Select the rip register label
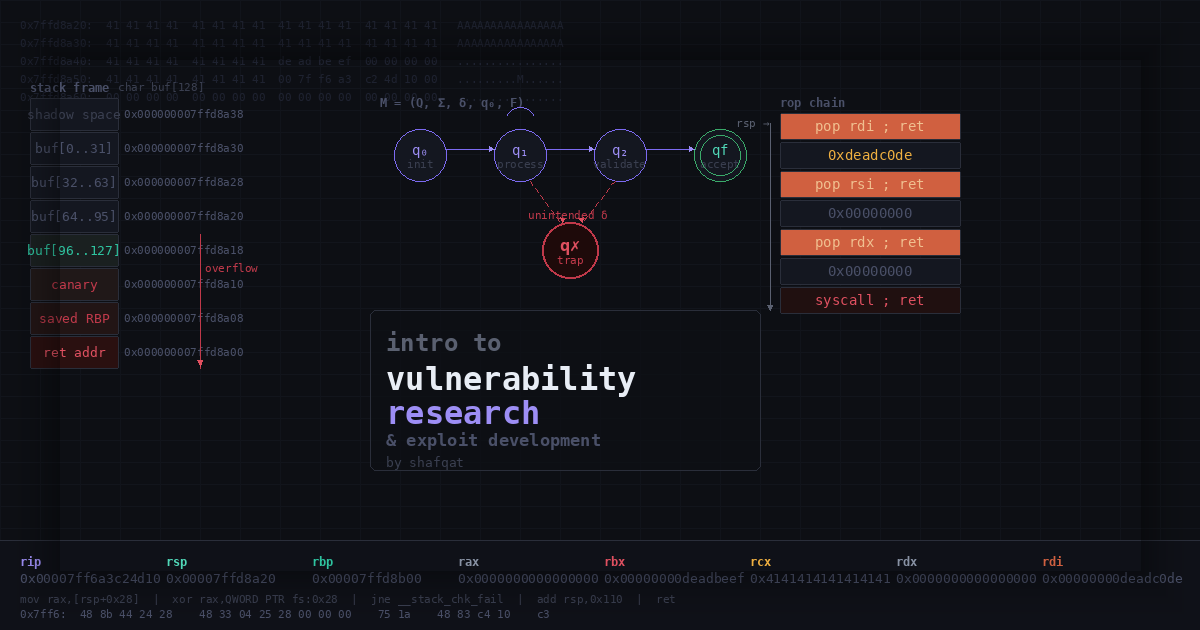 31,561
